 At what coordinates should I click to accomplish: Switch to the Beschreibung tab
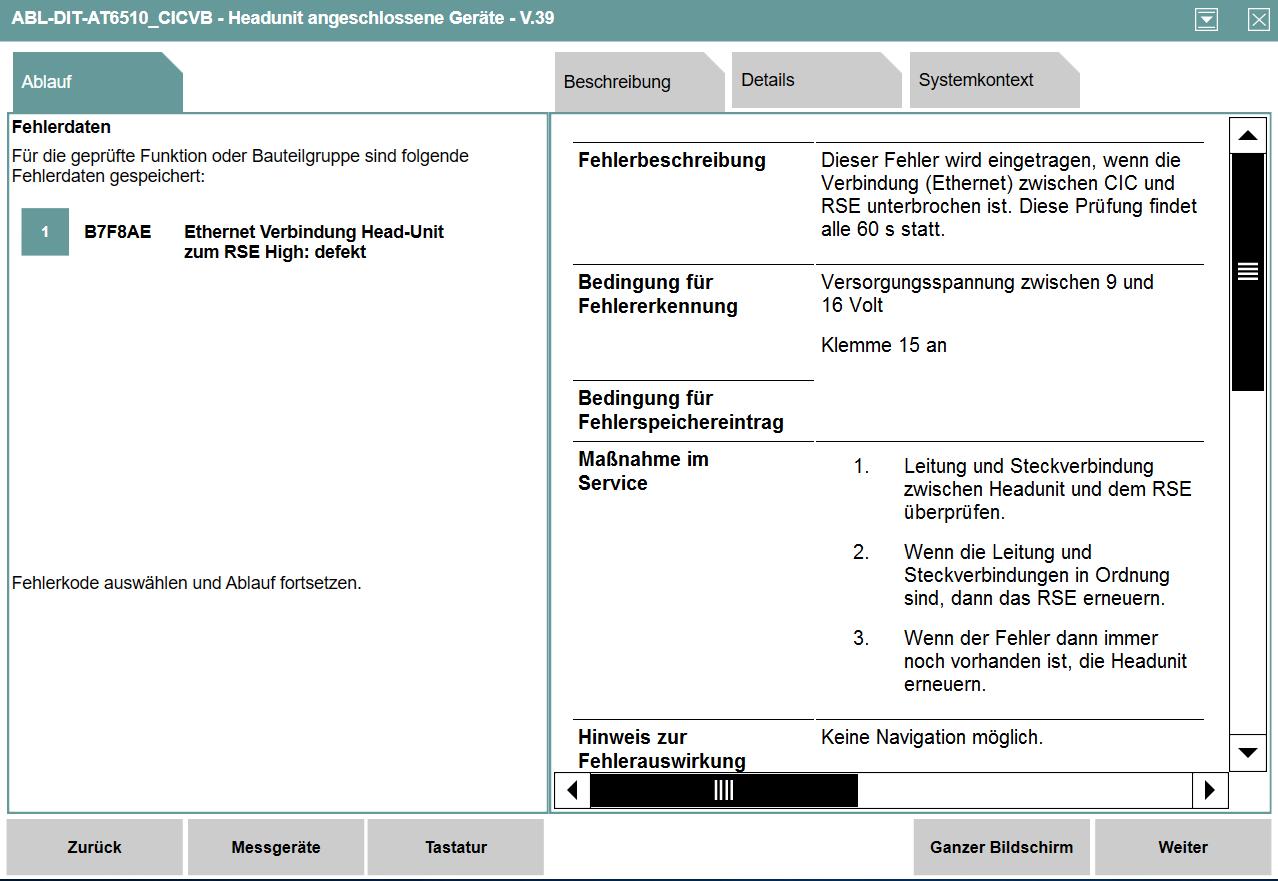(x=639, y=82)
